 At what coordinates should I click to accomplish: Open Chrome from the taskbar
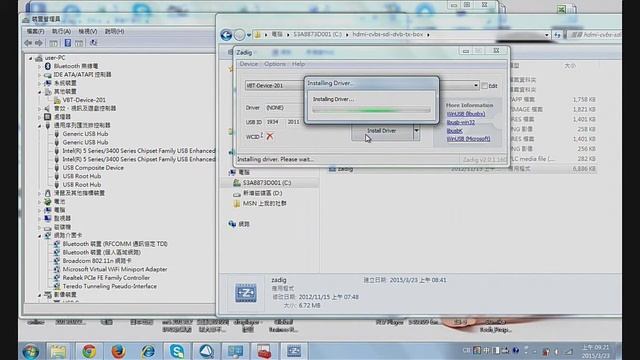tap(89, 351)
